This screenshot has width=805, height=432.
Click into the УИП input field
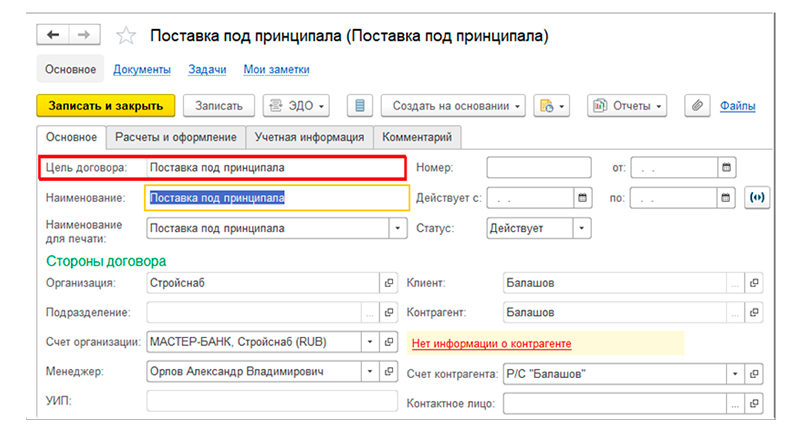272,401
